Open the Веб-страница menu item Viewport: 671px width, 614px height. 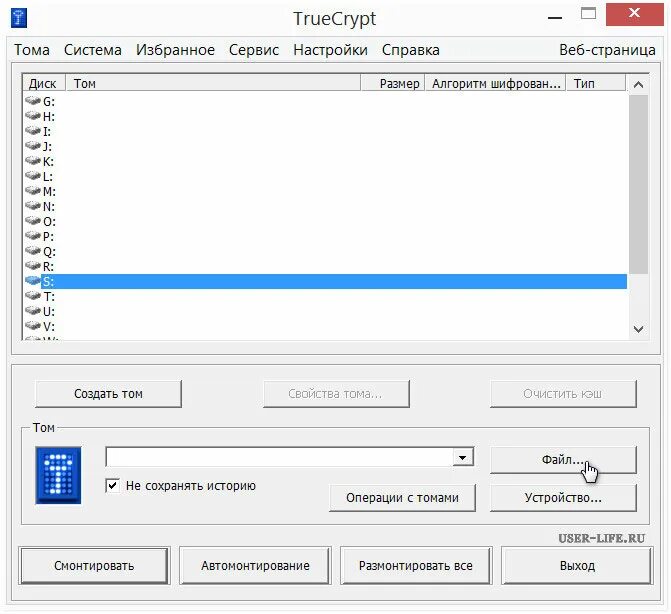tap(607, 50)
